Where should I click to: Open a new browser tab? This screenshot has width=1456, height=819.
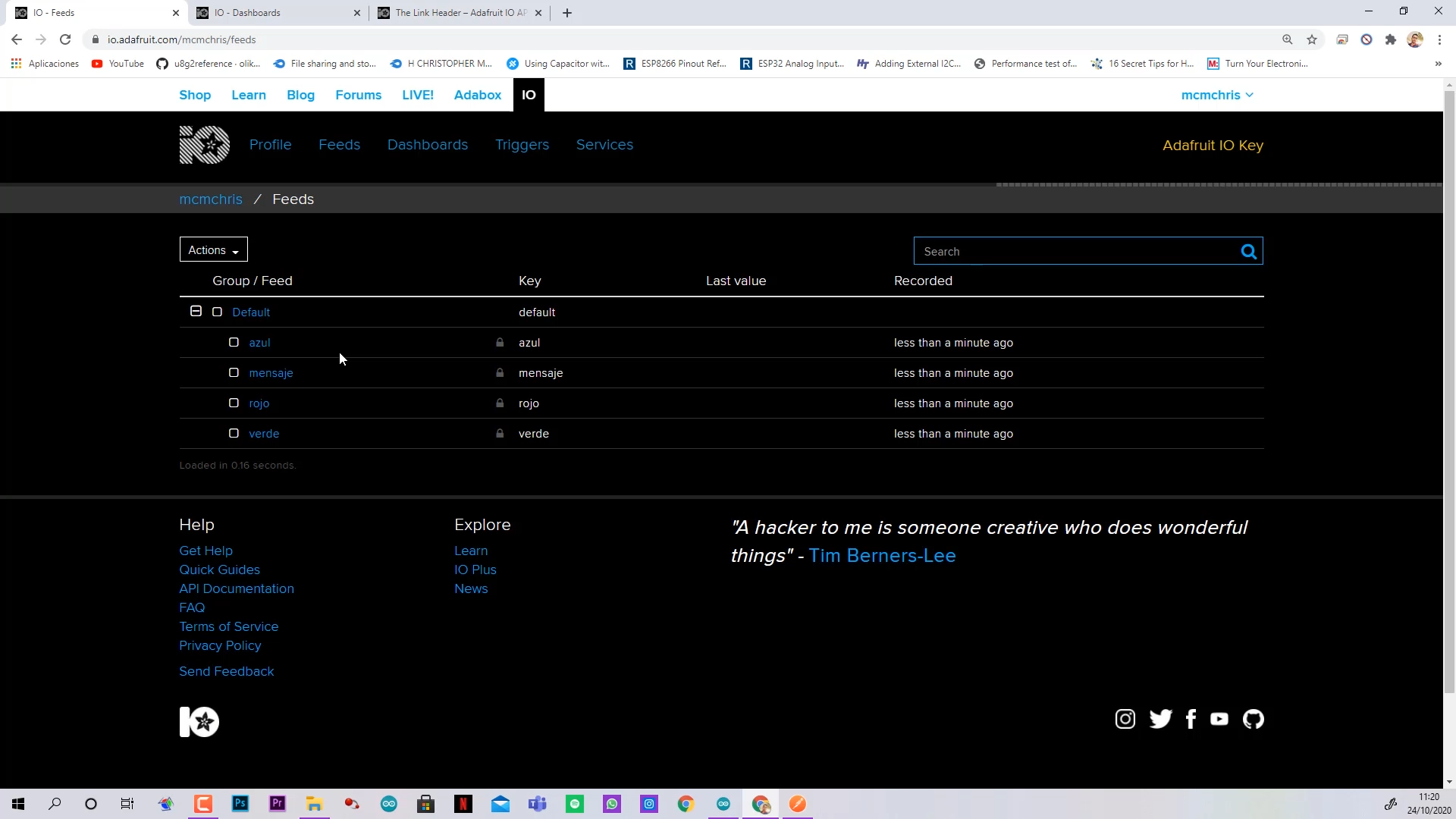coord(567,13)
